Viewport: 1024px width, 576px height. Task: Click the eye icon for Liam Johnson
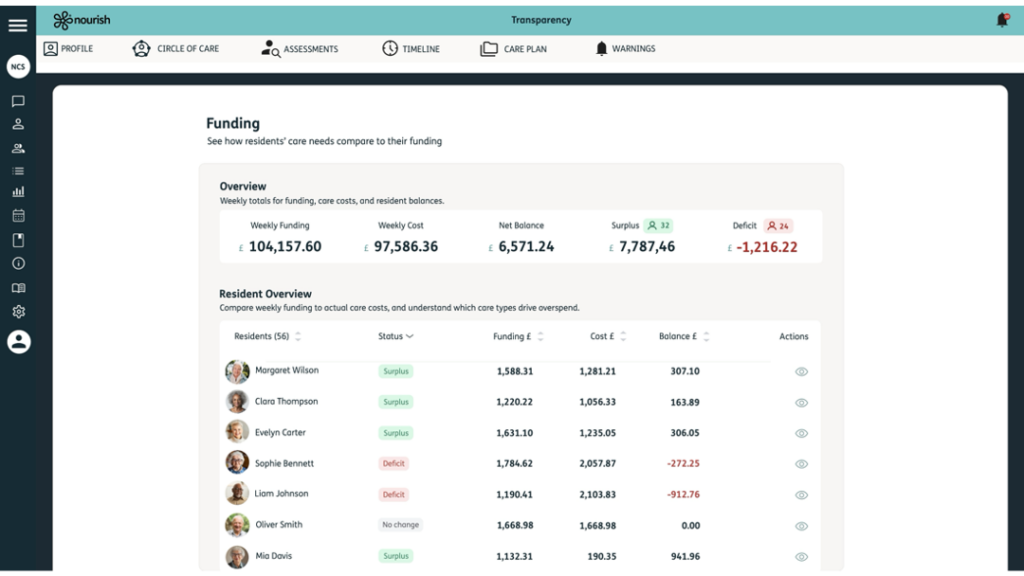coord(801,495)
